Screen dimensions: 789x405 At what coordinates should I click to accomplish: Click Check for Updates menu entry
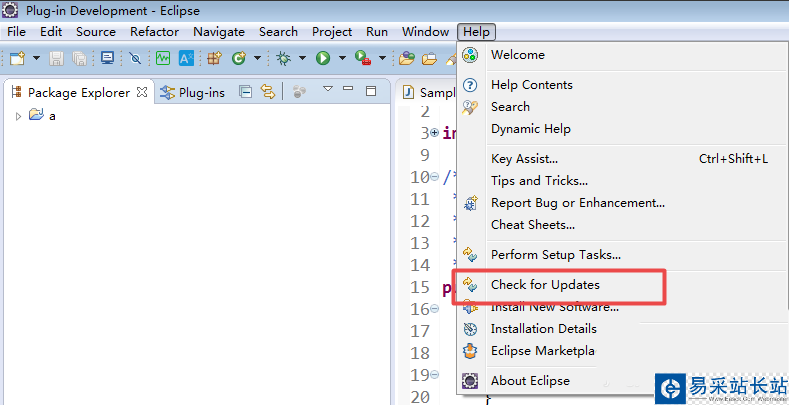pos(622,285)
